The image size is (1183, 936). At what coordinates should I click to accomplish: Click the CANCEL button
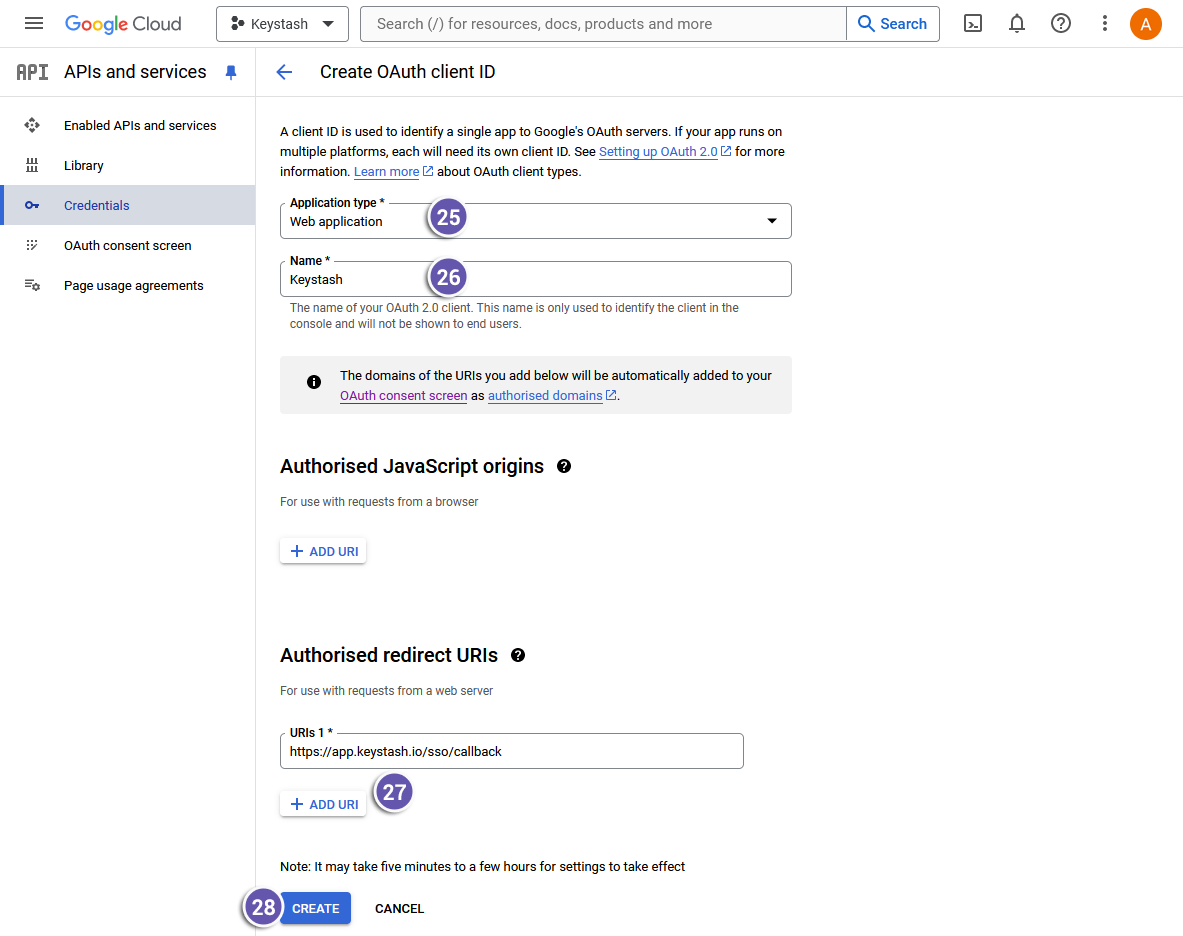pos(399,908)
